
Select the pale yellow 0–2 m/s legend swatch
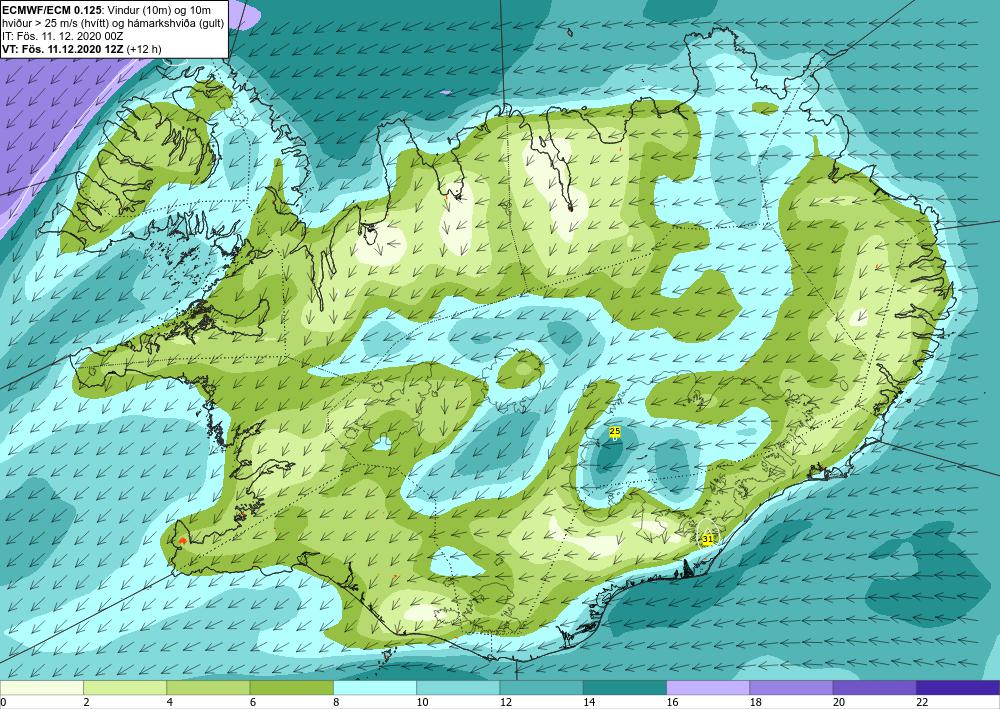coord(41,687)
